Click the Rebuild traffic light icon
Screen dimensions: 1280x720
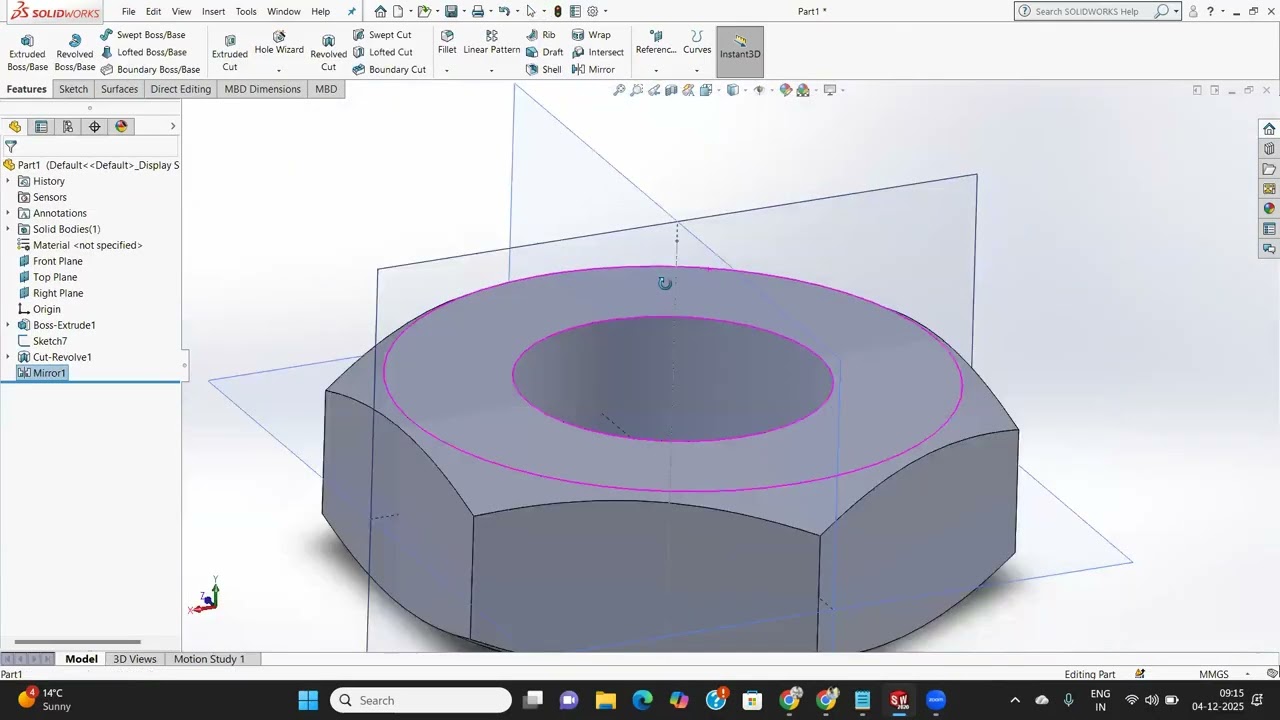click(x=558, y=11)
